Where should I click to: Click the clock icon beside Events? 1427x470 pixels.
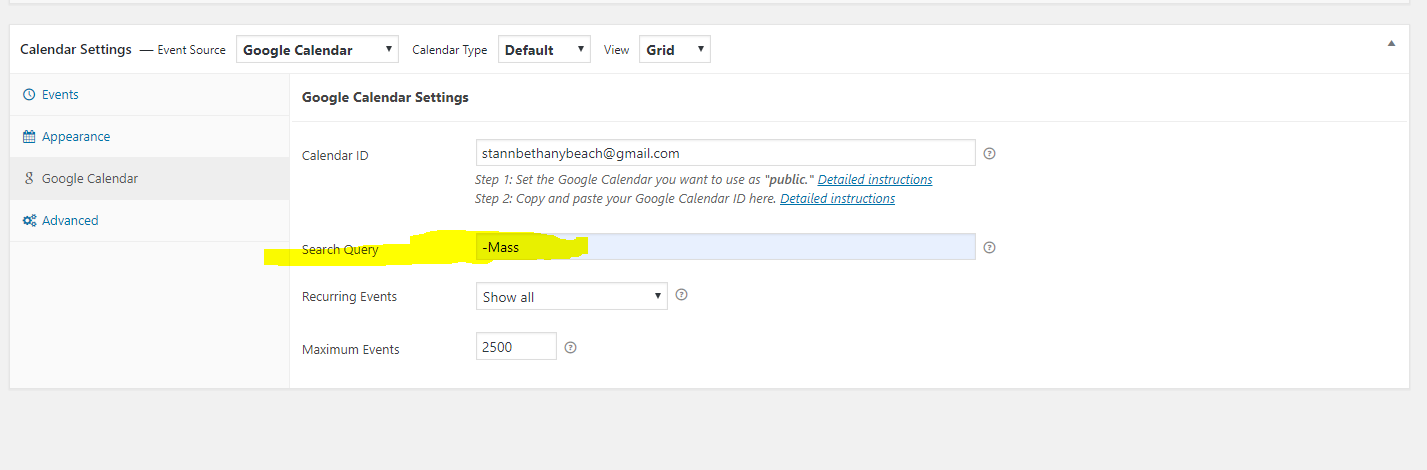(x=29, y=95)
